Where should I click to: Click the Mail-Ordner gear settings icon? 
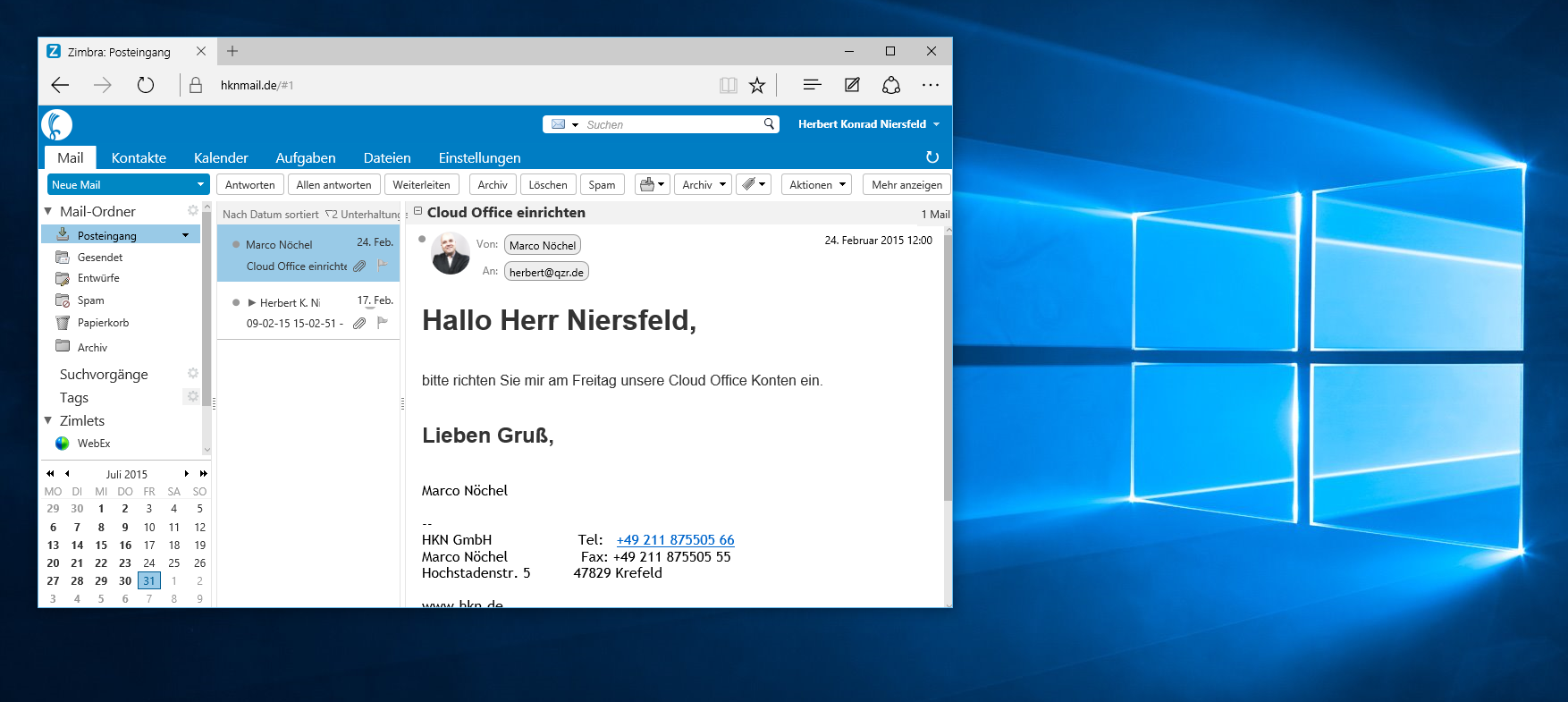192,211
